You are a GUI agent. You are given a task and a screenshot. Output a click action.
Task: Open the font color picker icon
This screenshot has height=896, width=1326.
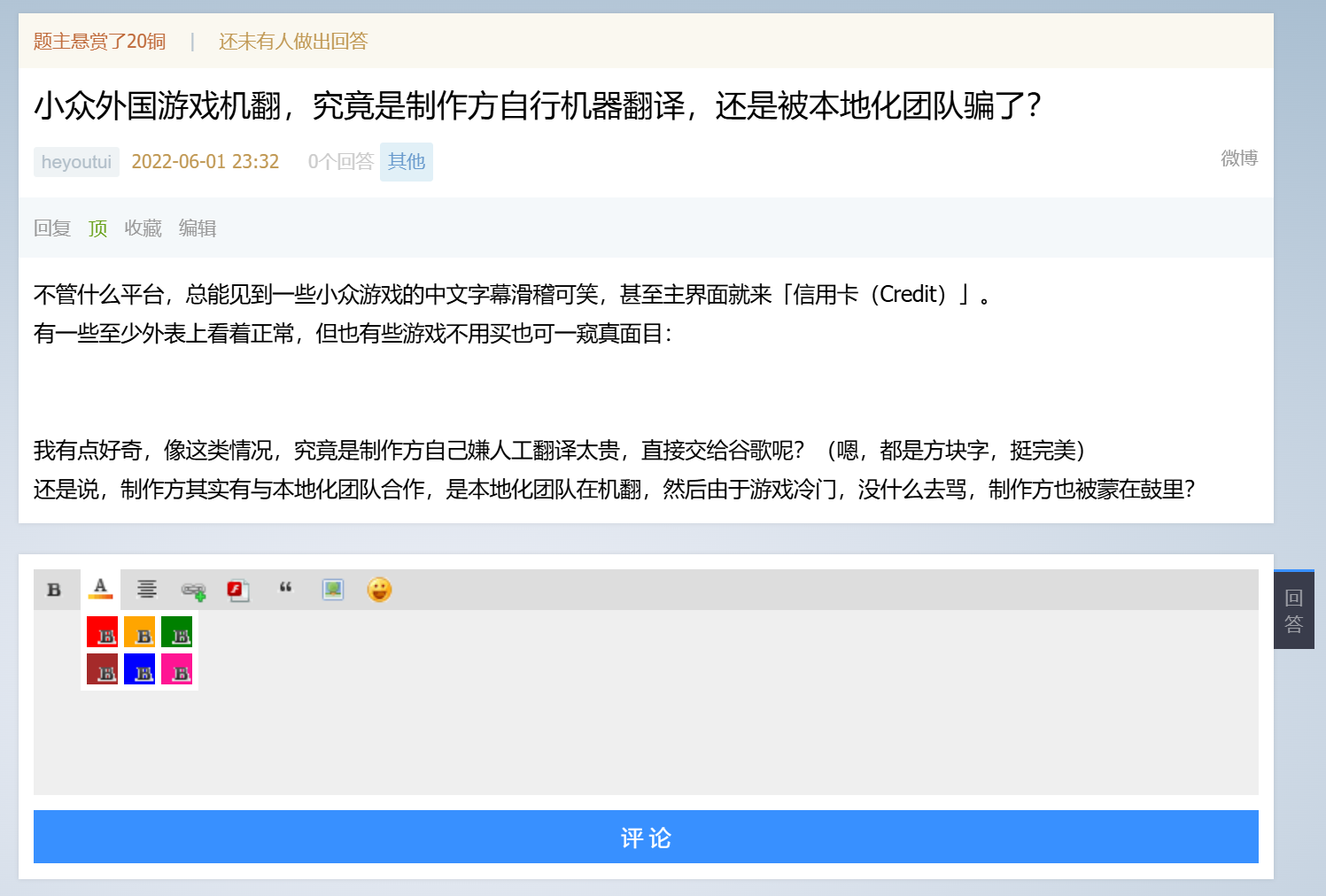tap(101, 589)
